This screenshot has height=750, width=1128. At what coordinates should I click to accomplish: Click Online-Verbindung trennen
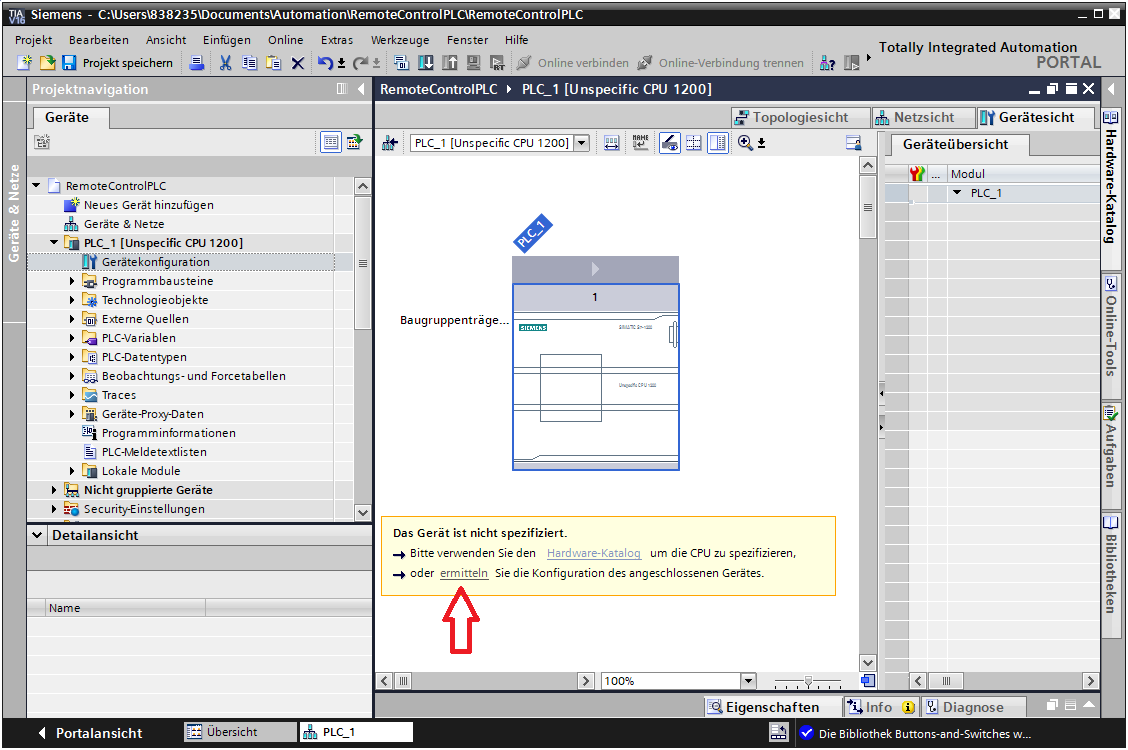pyautogui.click(x=720, y=63)
